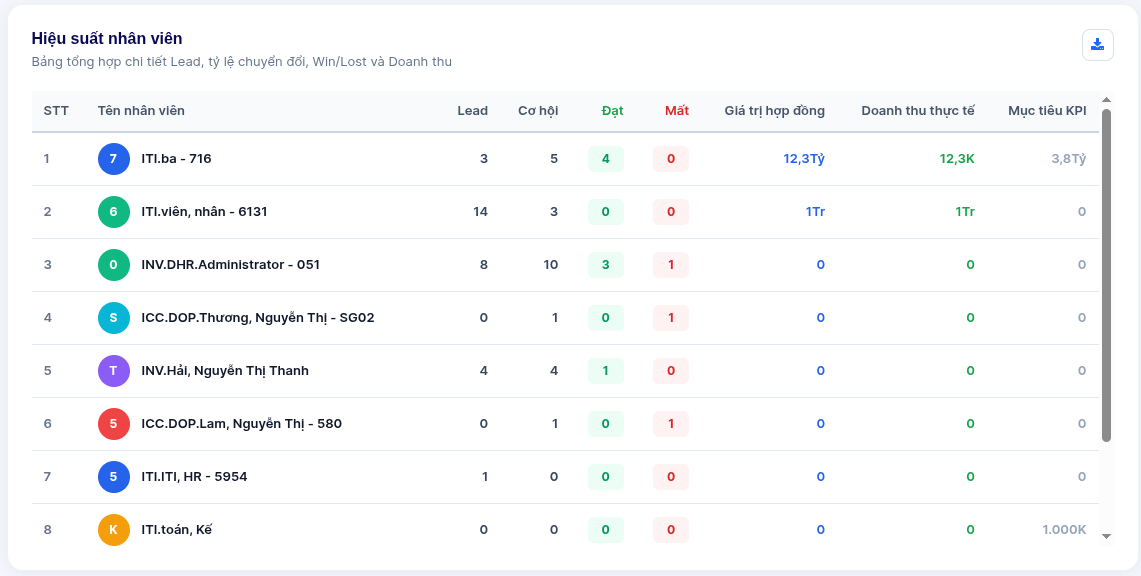Click the green avatar for ITI.viên, nhân - 6131
This screenshot has width=1141, height=576.
pyautogui.click(x=114, y=212)
